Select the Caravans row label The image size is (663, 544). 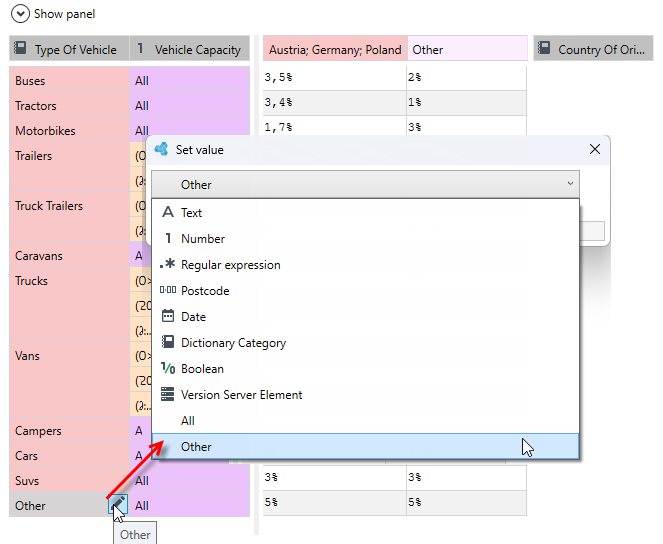click(38, 256)
